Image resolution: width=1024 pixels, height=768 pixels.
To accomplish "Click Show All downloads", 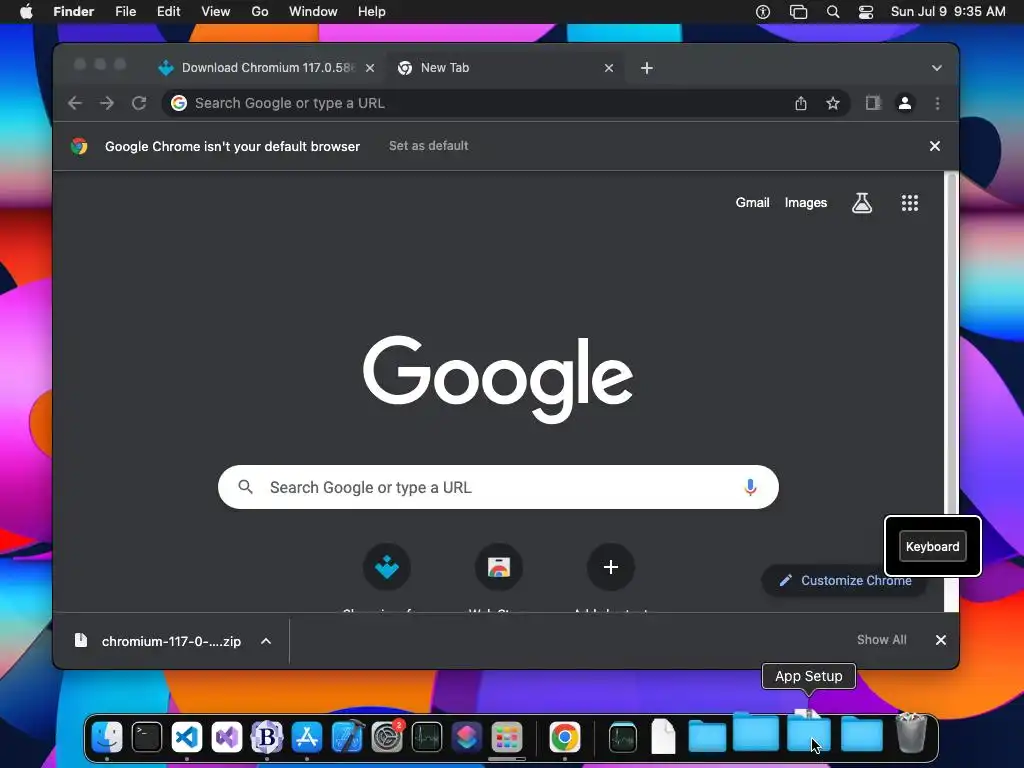I will (882, 639).
